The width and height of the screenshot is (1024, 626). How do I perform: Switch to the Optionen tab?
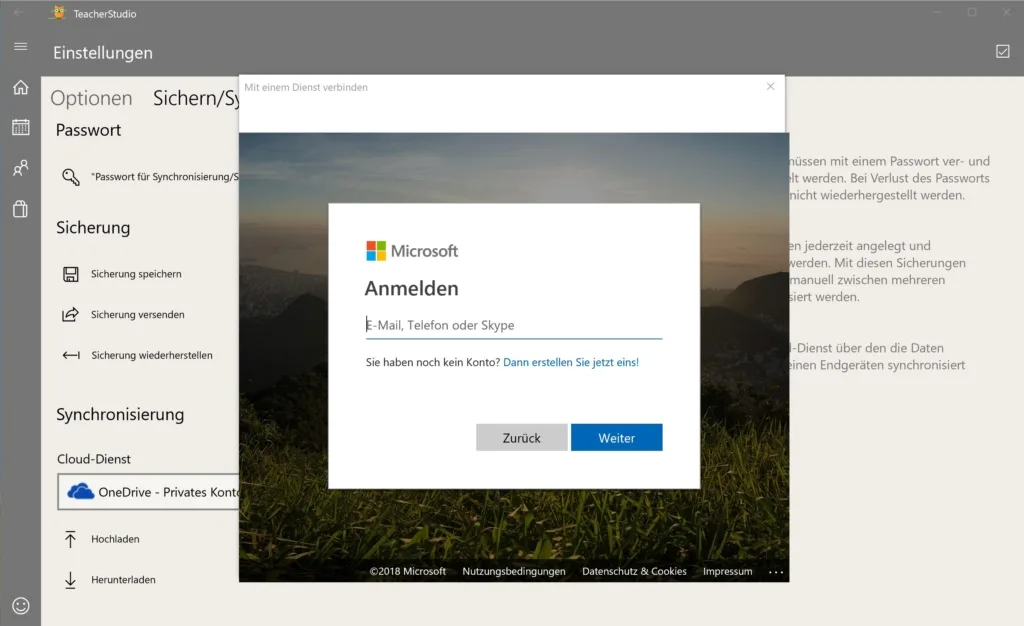pyautogui.click(x=91, y=98)
